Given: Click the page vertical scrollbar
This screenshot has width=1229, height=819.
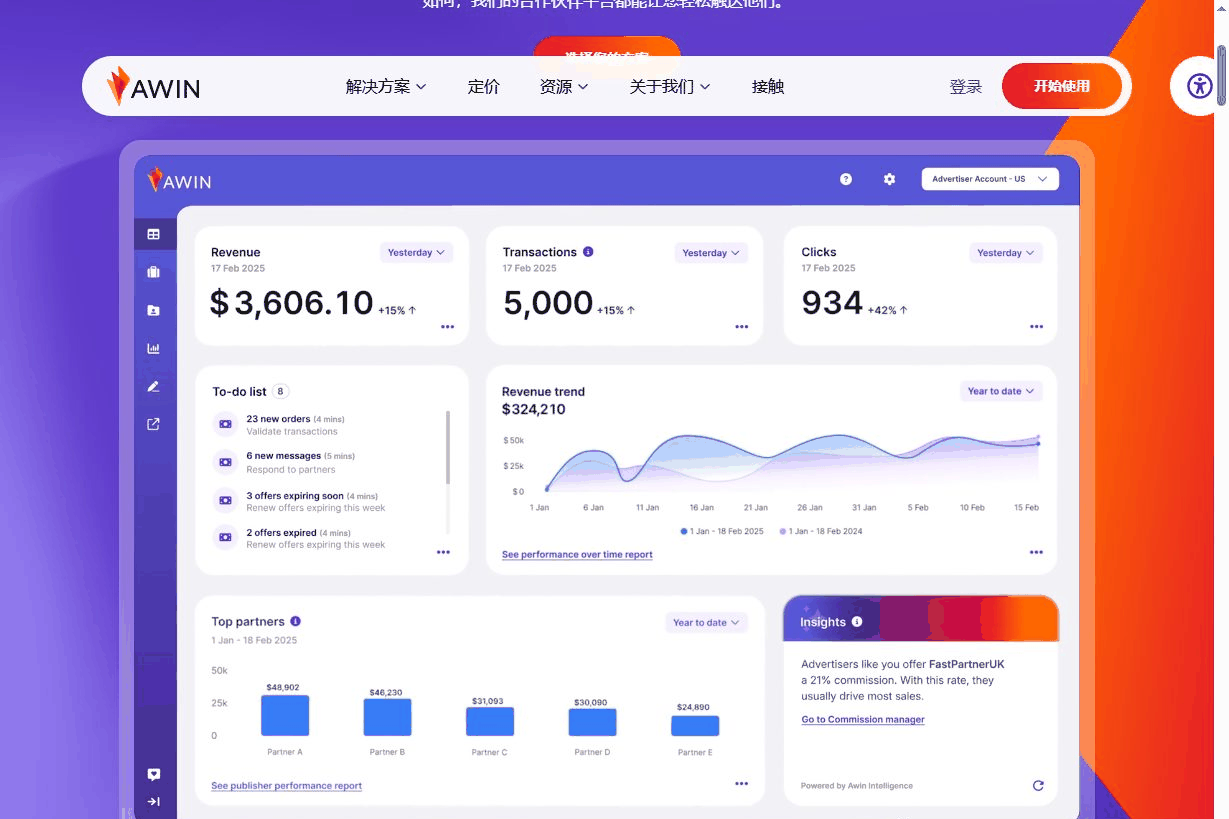Looking at the screenshot, I should [x=1221, y=75].
